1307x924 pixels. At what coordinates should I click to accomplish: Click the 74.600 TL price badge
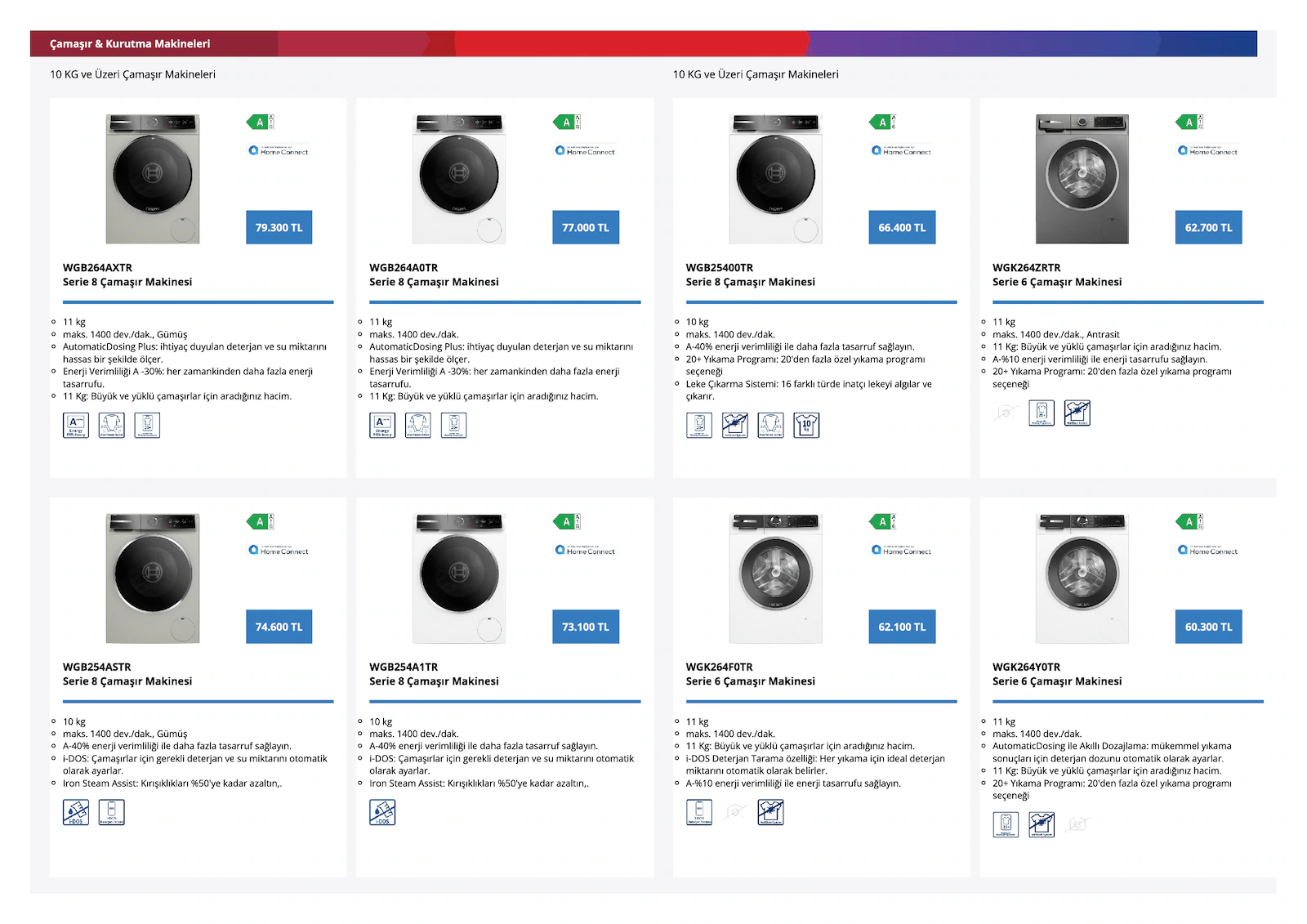[279, 627]
